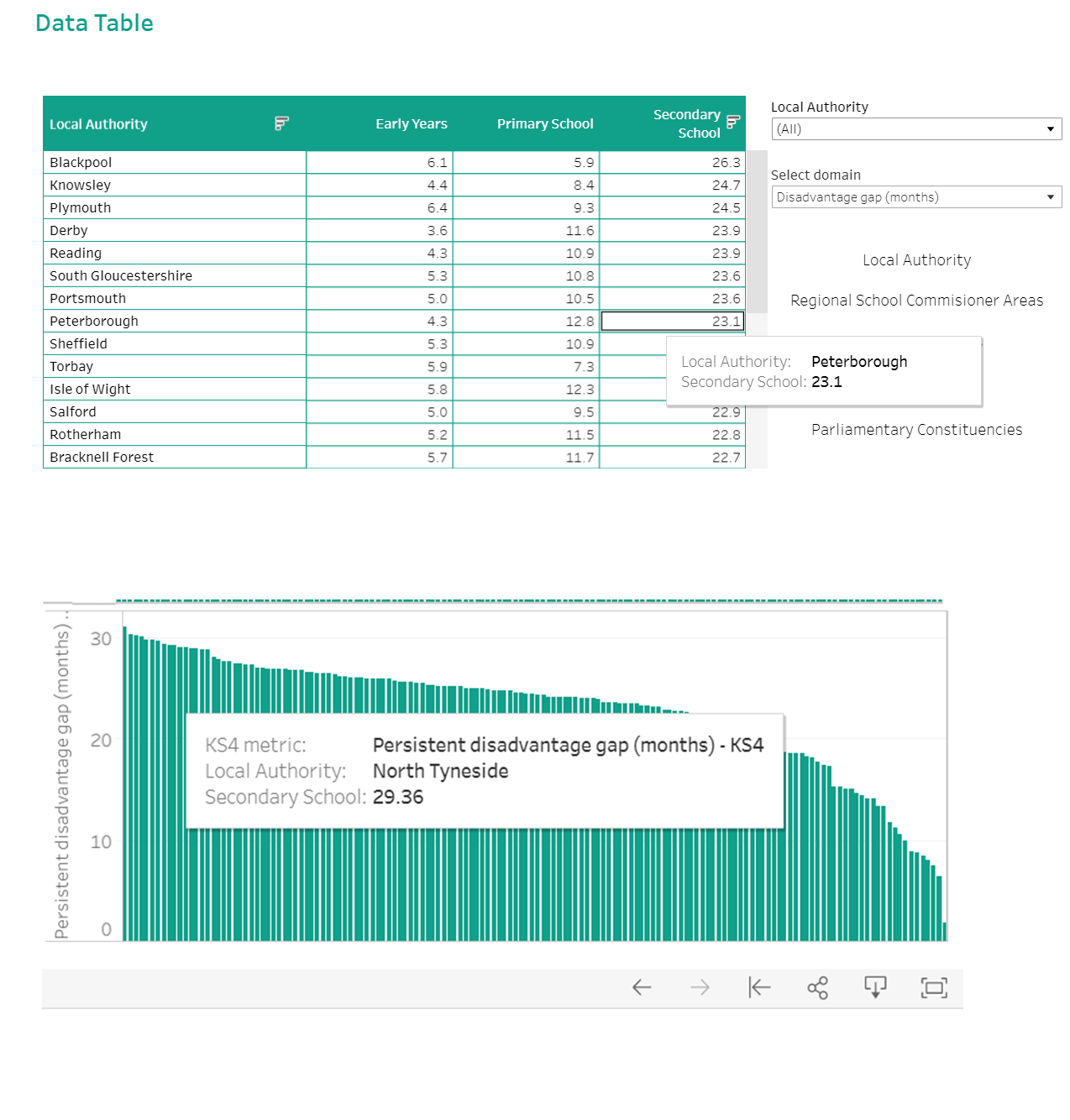Click Bracknell Forest's Secondary School value 22.7
The height and width of the screenshot is (1120, 1070).
726,458
